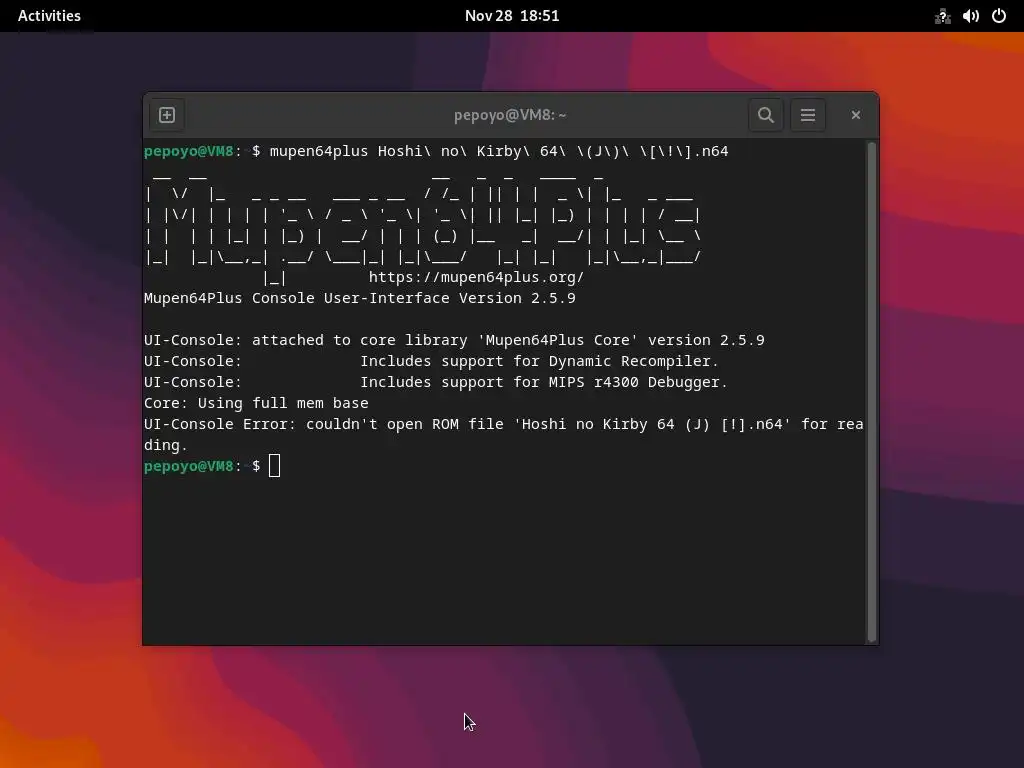This screenshot has height=768, width=1024.
Task: Click the cursor at the last prompt
Action: pos(274,466)
